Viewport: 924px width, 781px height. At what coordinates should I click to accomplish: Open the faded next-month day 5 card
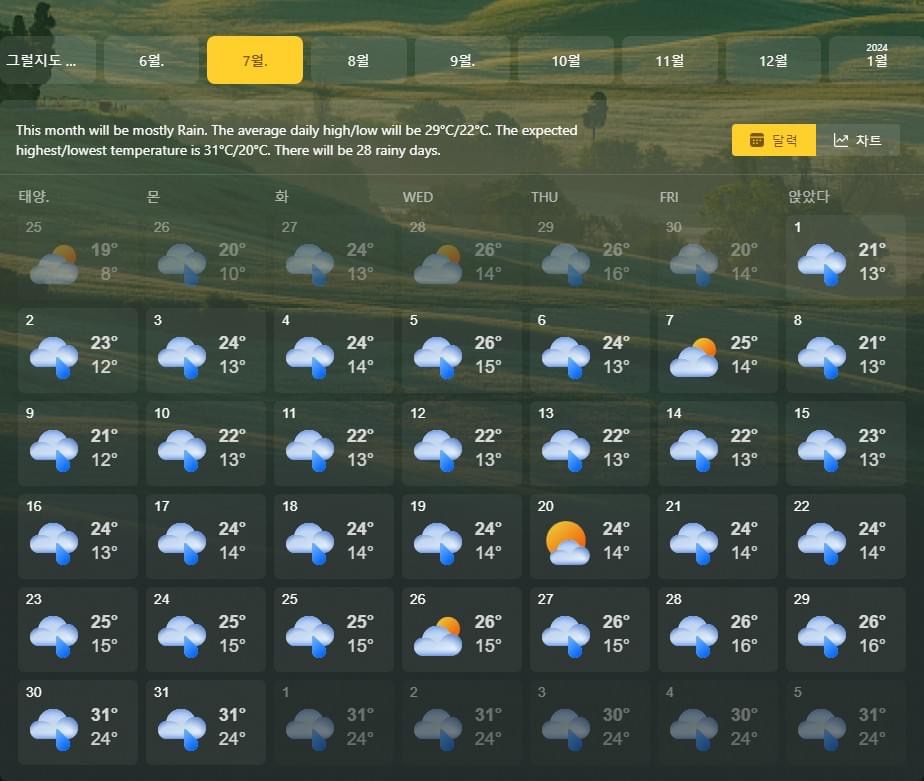pyautogui.click(x=846, y=723)
